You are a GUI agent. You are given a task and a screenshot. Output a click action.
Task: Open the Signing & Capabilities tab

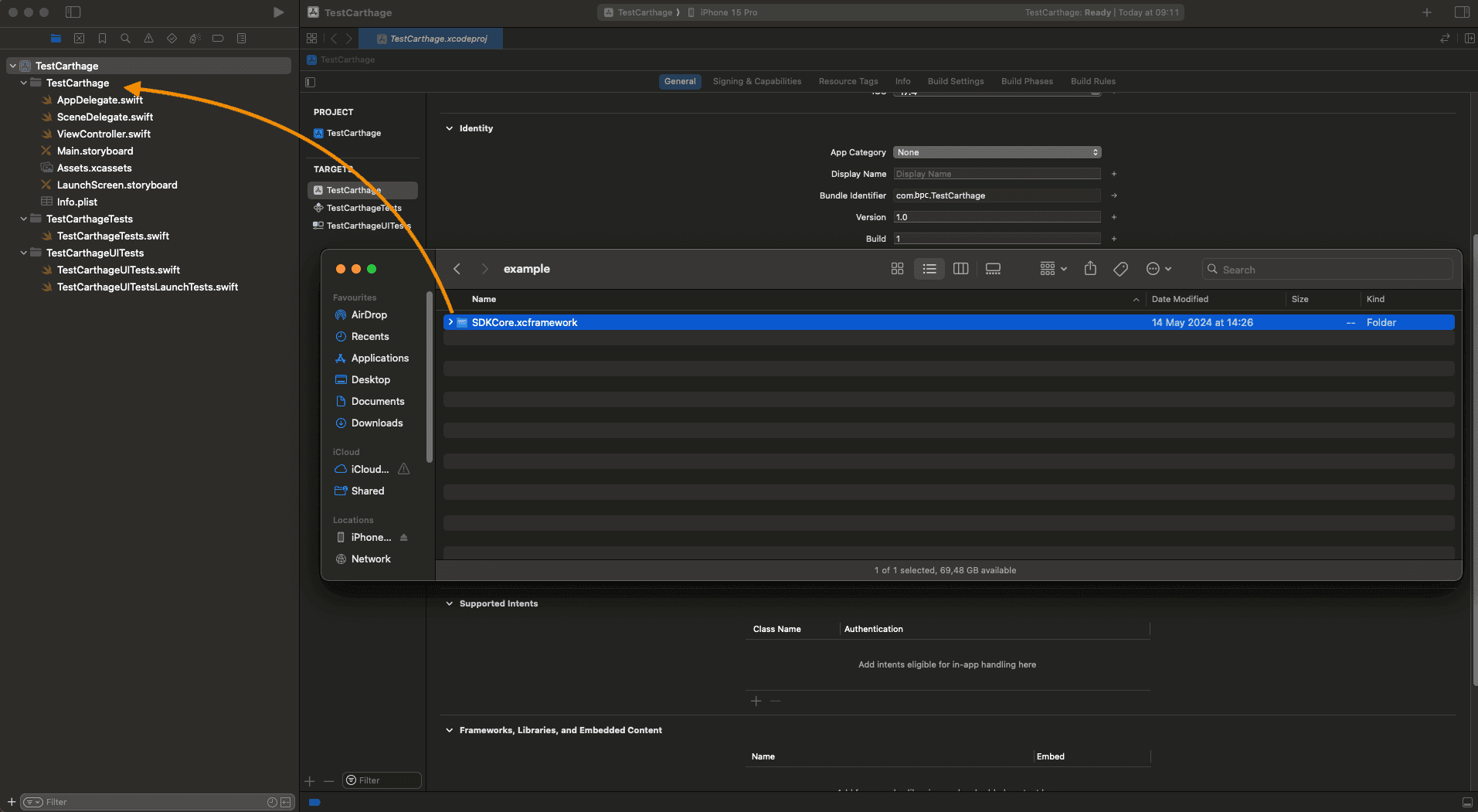tap(756, 81)
